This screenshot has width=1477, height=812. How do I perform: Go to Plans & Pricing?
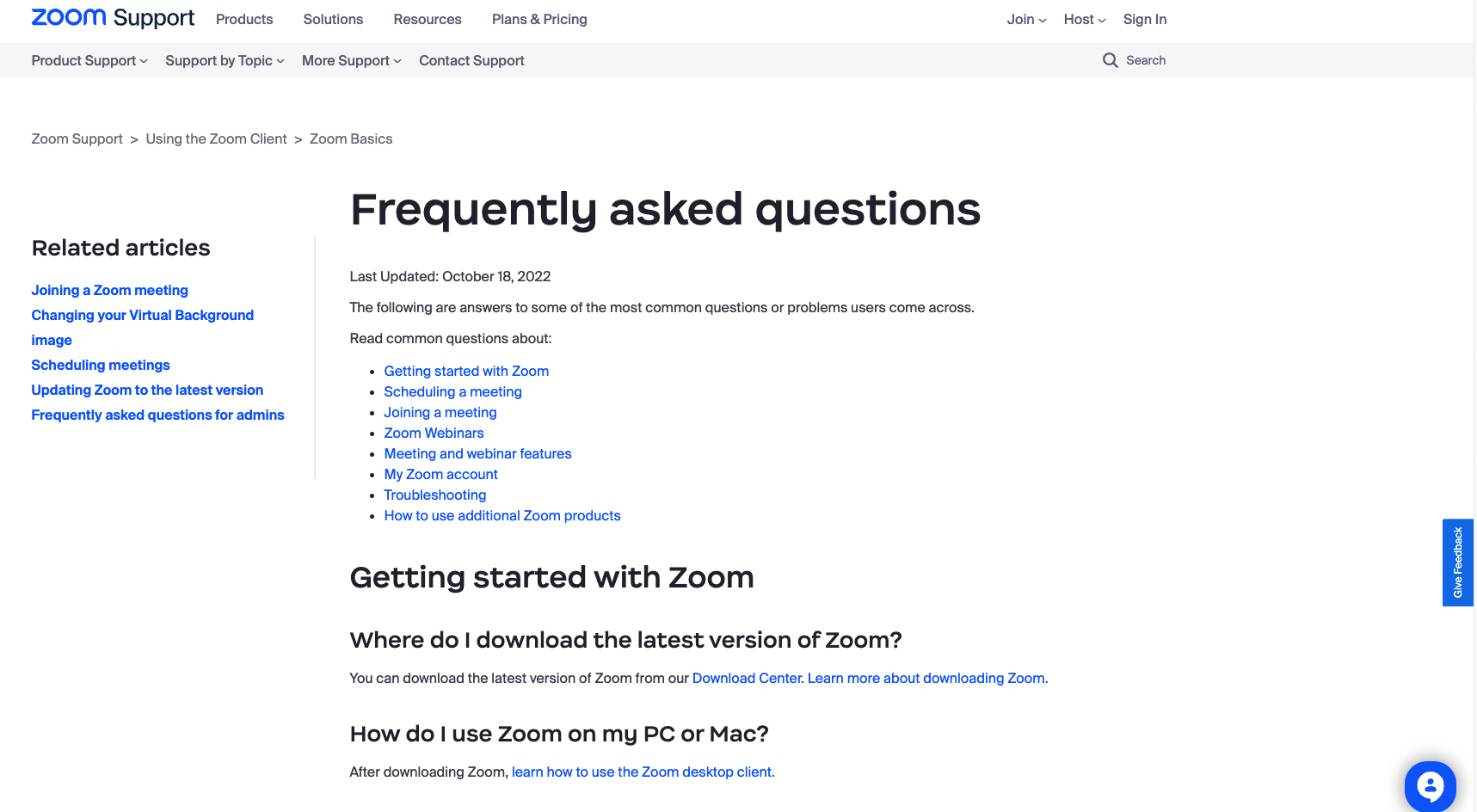click(539, 19)
